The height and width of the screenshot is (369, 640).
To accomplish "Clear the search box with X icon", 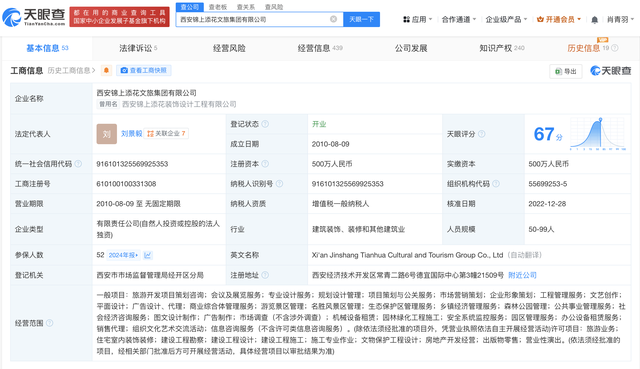I will [333, 19].
